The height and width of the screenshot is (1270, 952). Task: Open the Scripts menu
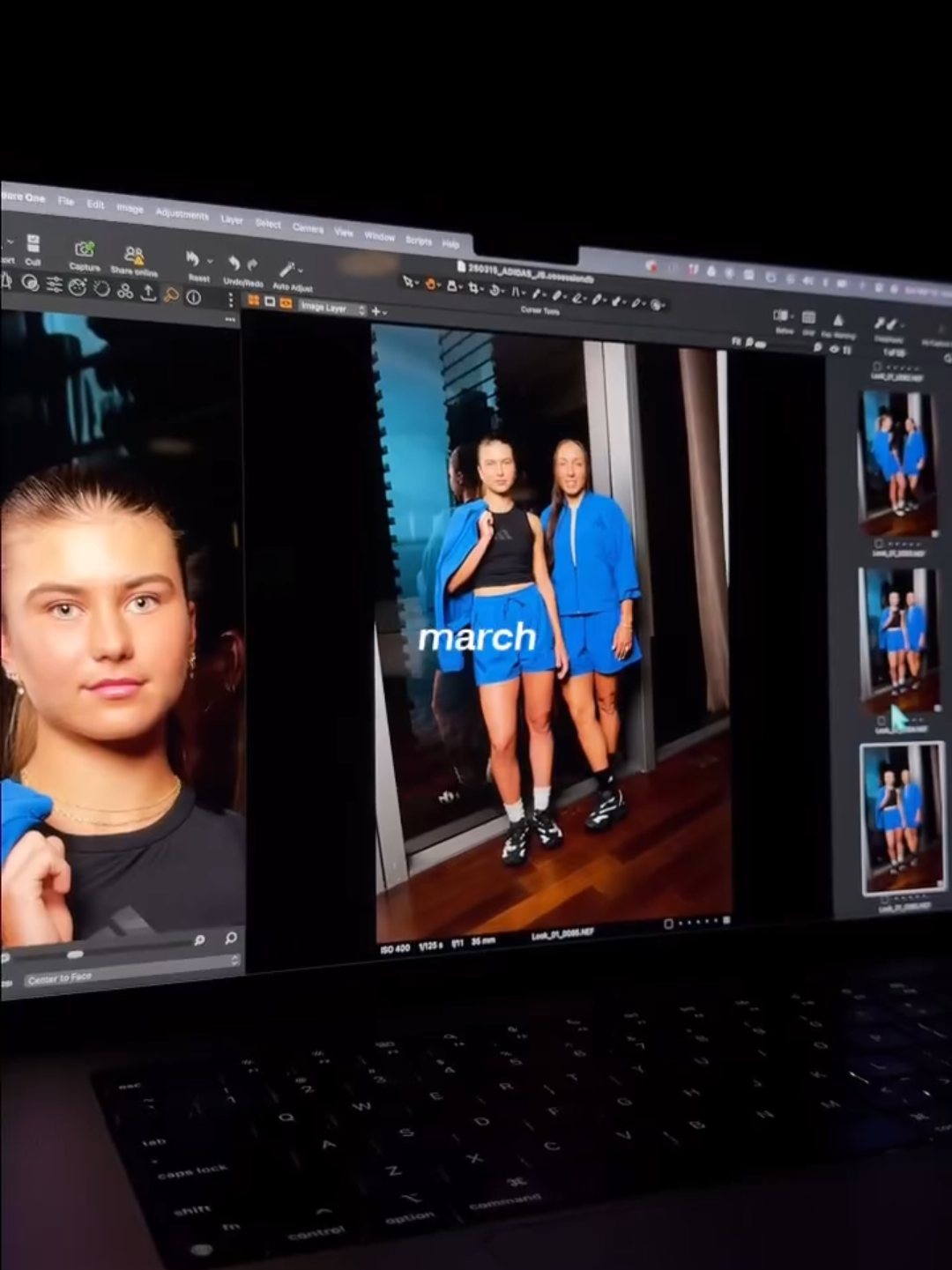(x=419, y=241)
